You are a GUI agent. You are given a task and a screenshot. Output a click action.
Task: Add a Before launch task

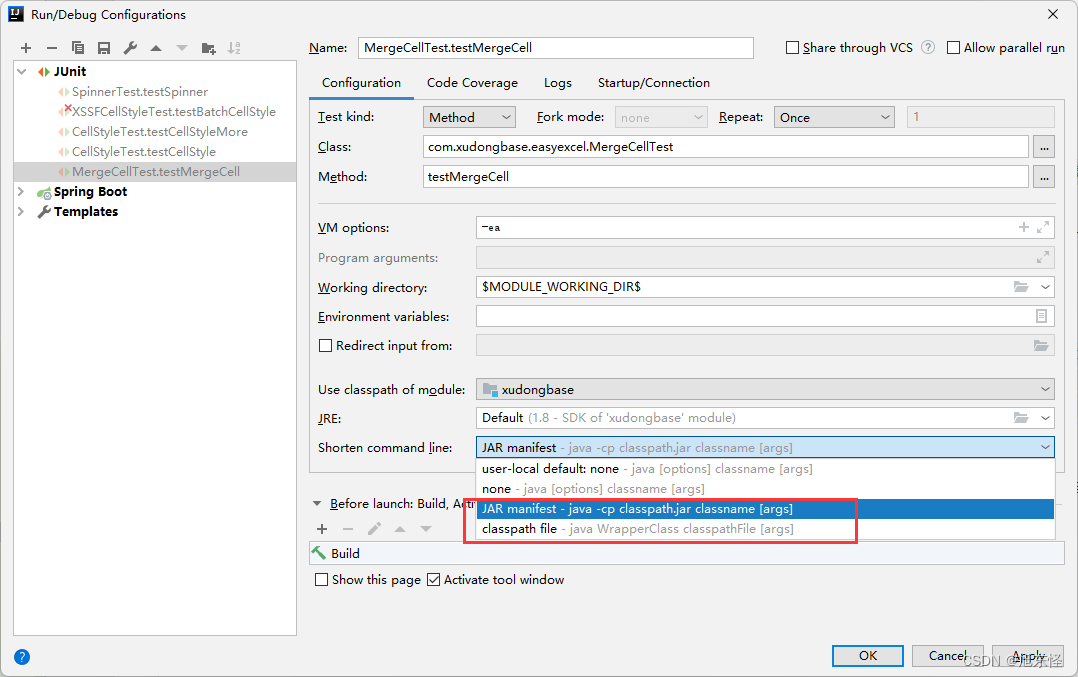coord(322,528)
